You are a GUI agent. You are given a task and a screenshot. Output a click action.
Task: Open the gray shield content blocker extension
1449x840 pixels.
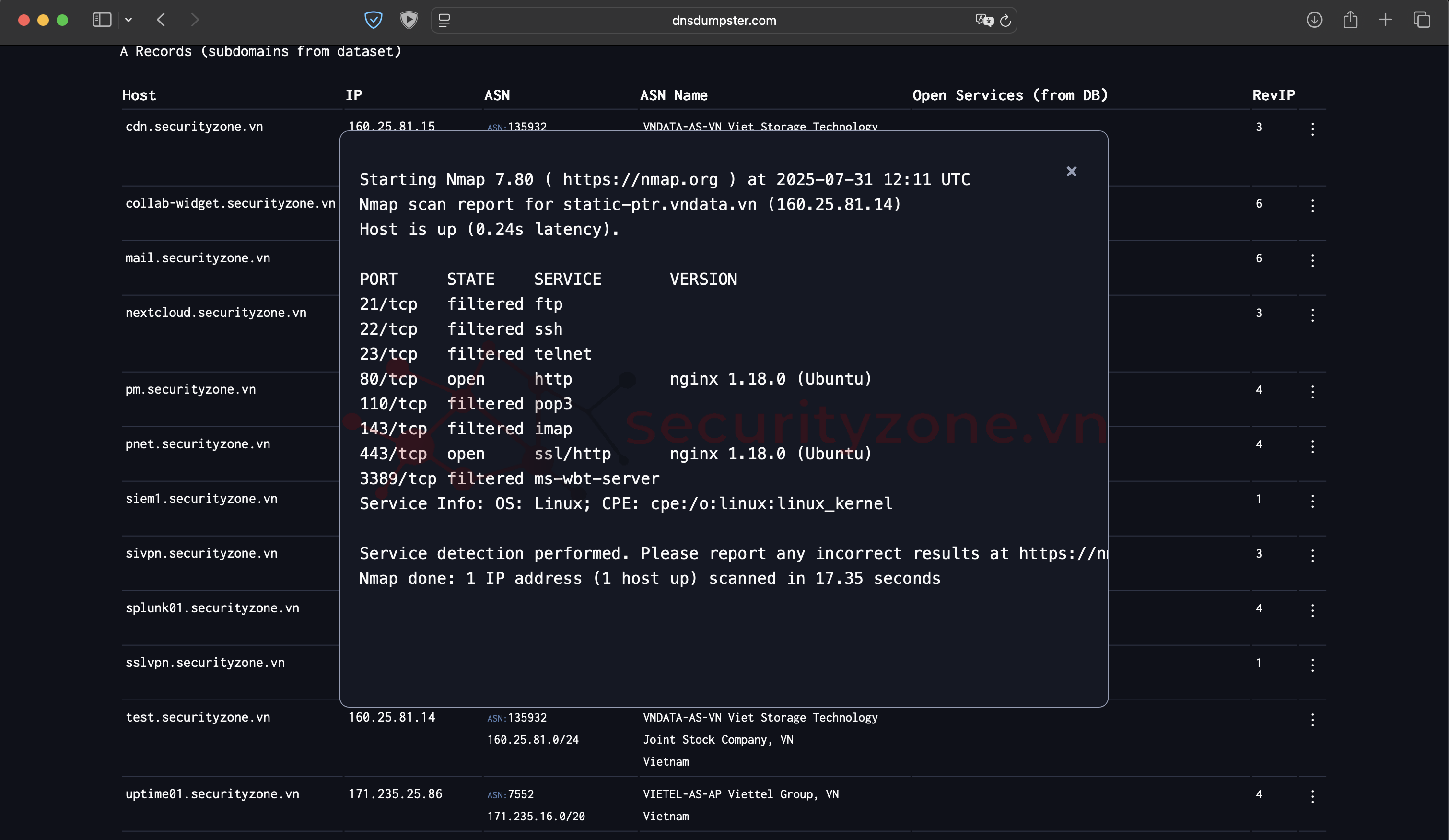coord(409,20)
